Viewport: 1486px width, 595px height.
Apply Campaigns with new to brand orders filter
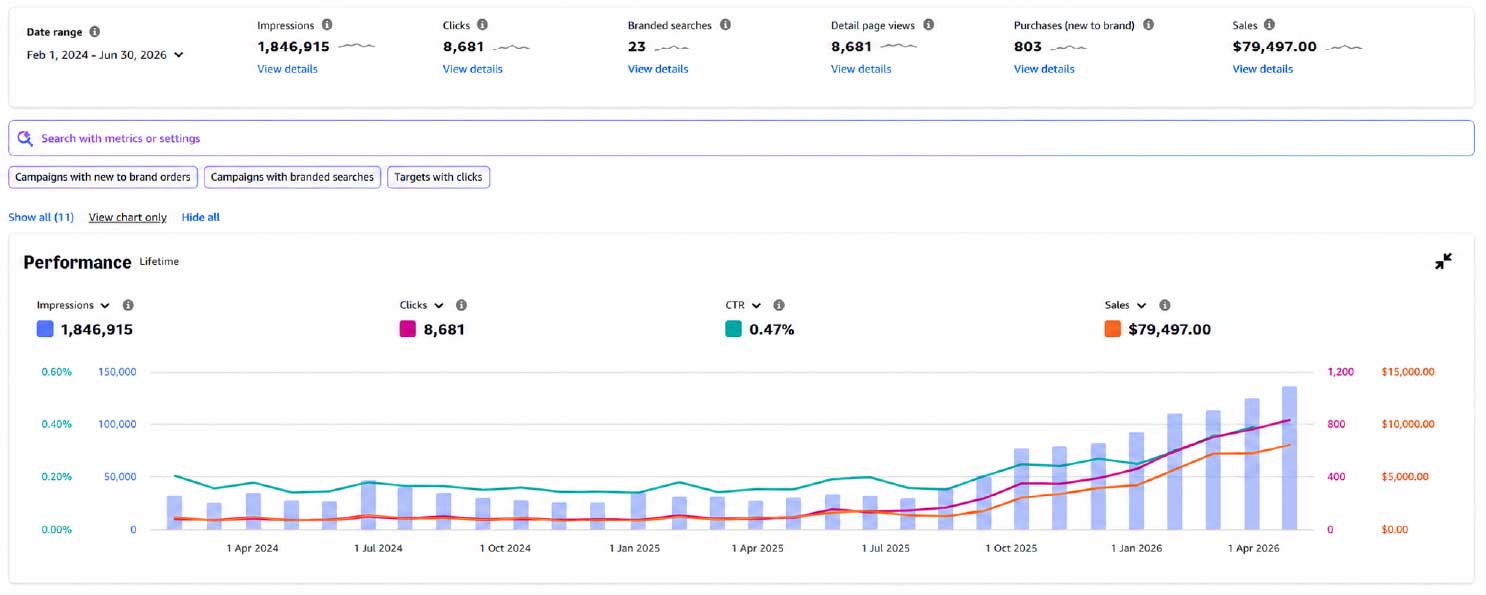[103, 177]
